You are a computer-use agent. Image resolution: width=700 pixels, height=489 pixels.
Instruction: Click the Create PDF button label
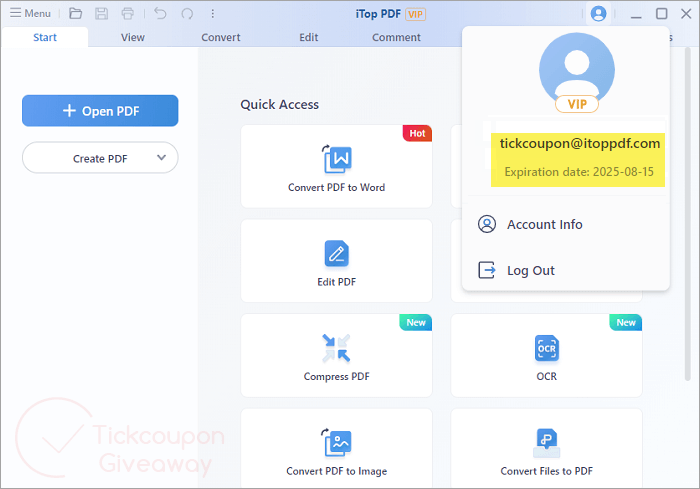click(100, 159)
